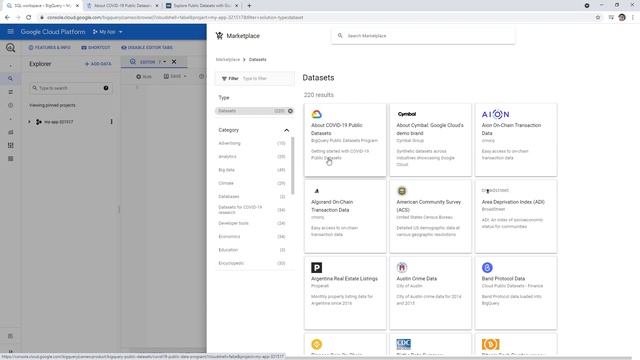Close the Editor tab in the query workspace

pyautogui.click(x=174, y=62)
